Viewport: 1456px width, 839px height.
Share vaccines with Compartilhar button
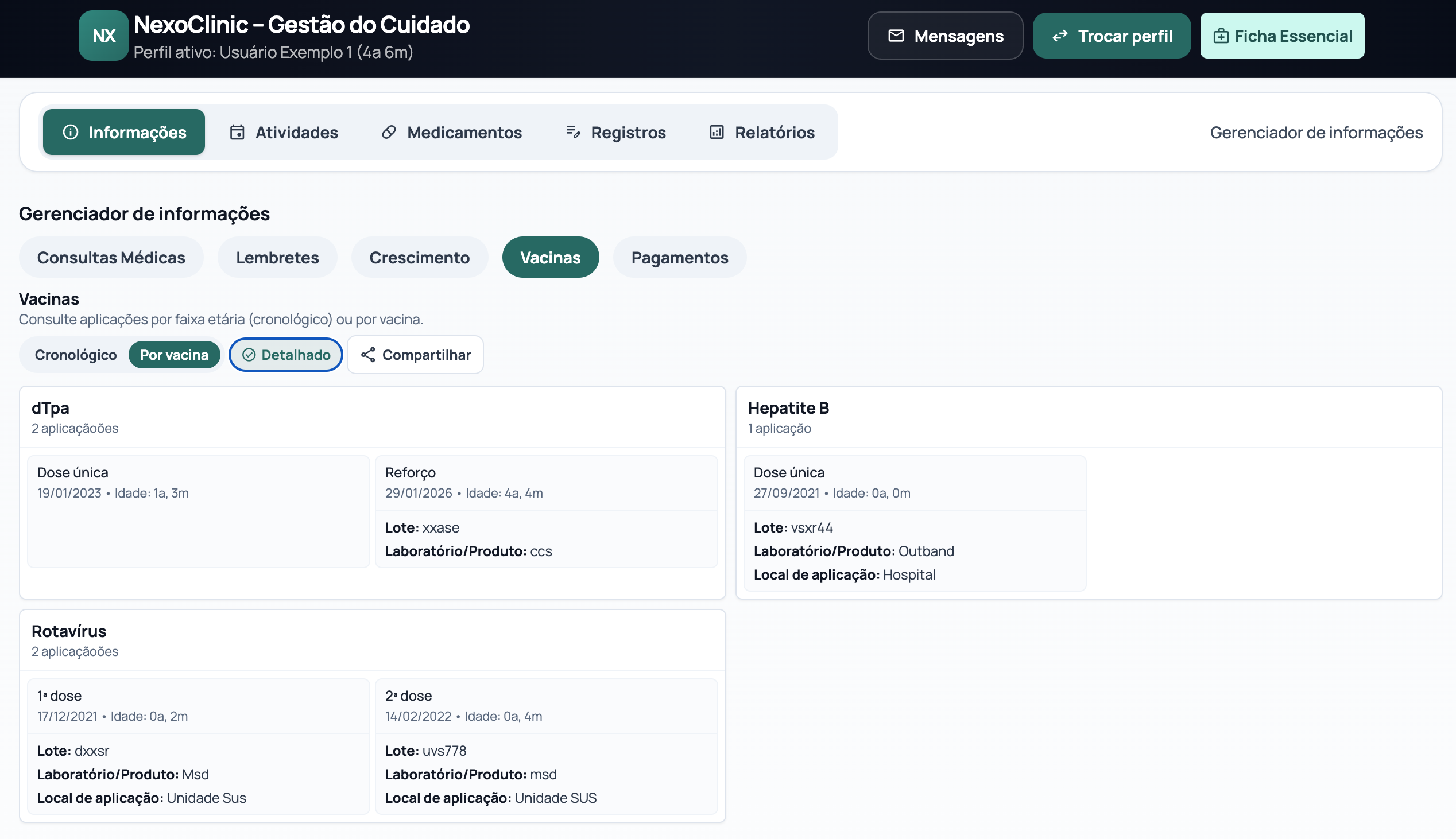415,355
